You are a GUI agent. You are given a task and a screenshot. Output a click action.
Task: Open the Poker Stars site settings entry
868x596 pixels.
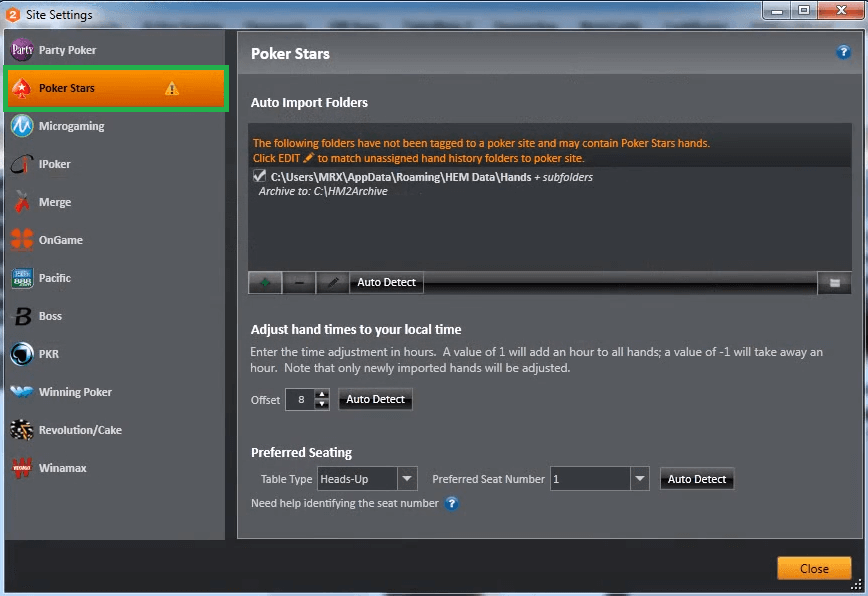116,89
